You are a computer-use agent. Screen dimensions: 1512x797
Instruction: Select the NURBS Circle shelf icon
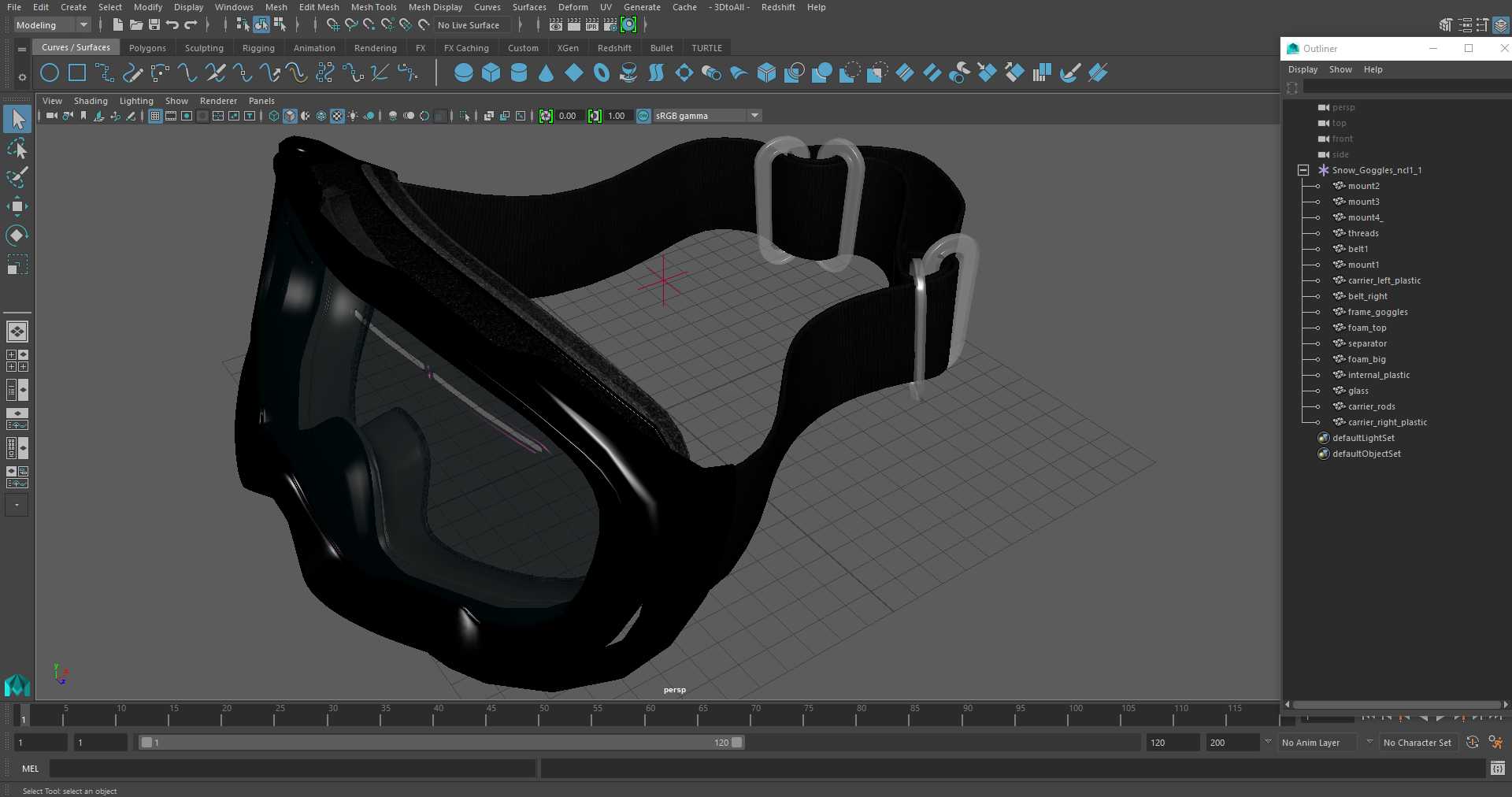50,73
